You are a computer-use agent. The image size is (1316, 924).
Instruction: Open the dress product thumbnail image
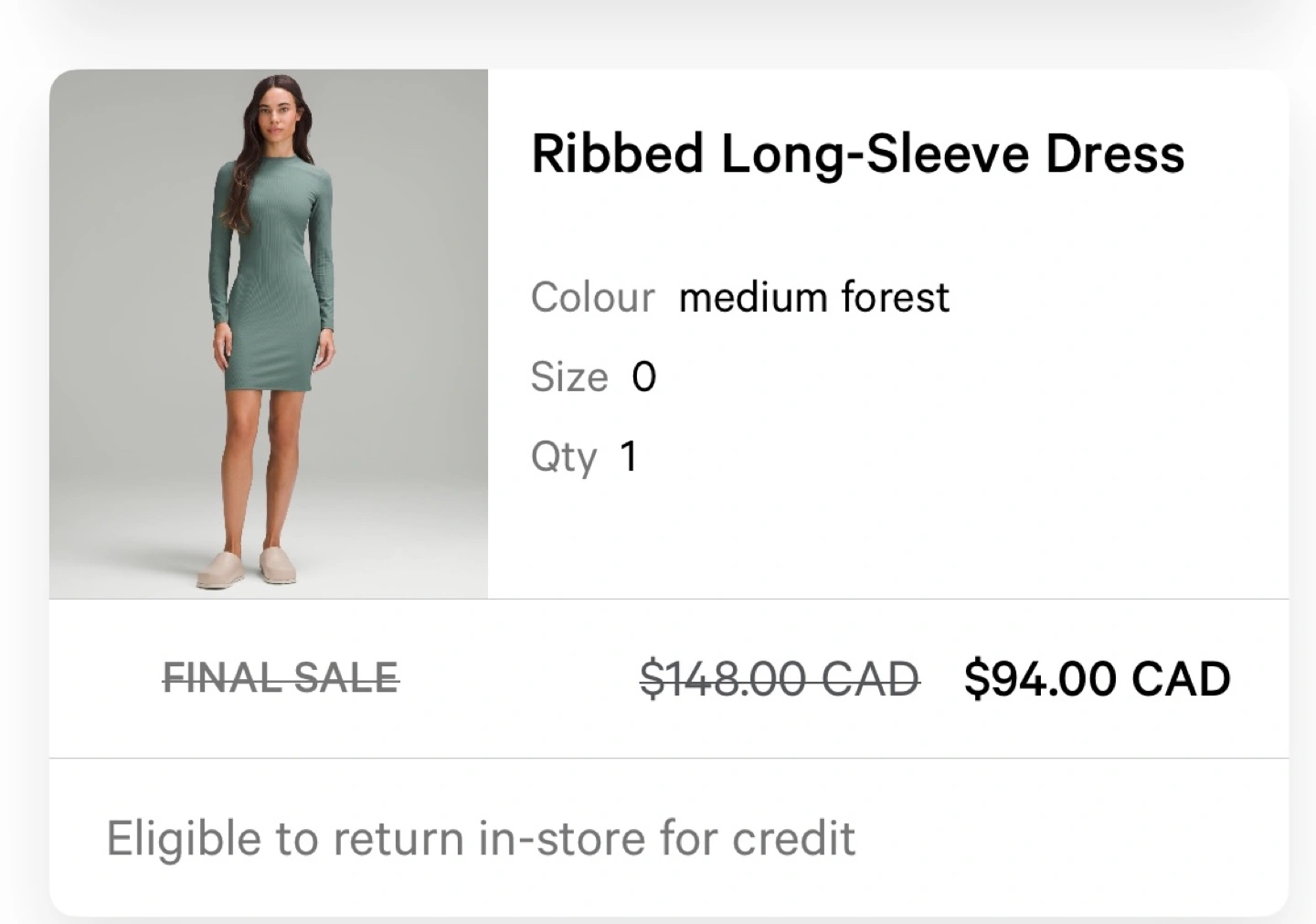click(269, 335)
